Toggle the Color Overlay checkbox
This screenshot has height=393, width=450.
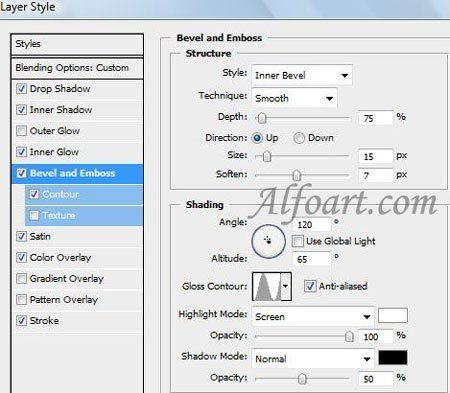tap(21, 258)
